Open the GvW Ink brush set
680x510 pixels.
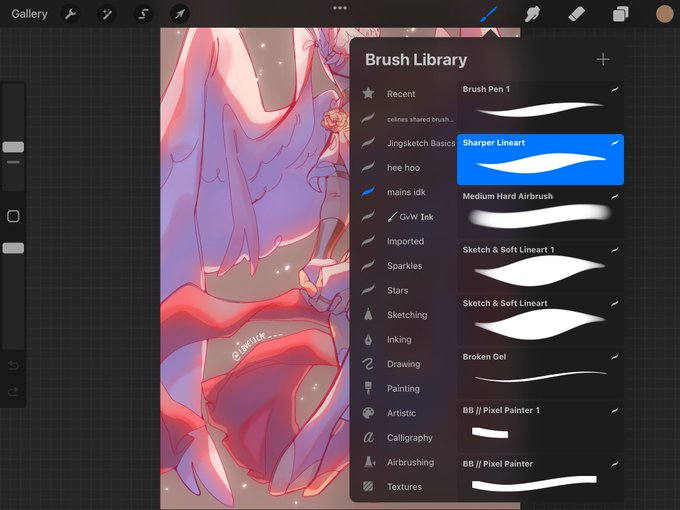point(409,217)
